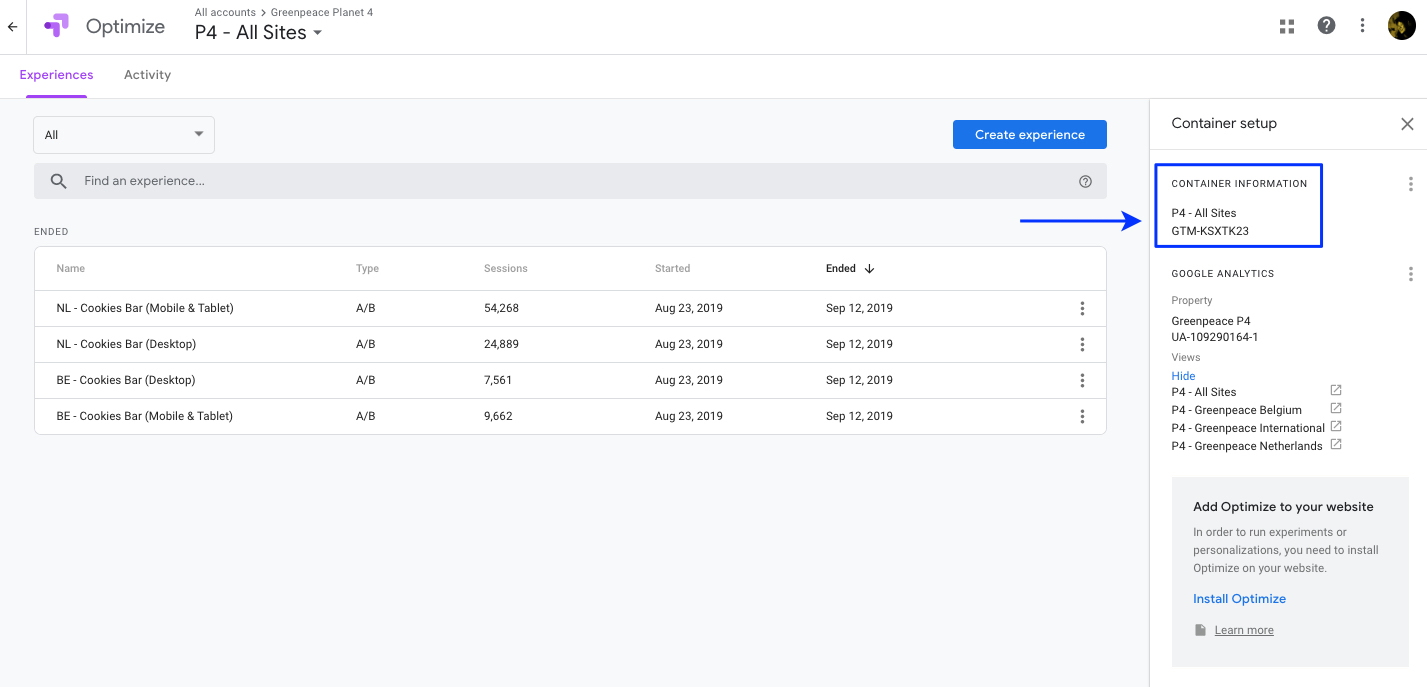This screenshot has width=1427, height=687.
Task: Open Greenpeace Netherlands view external link
Action: [x=1335, y=445]
